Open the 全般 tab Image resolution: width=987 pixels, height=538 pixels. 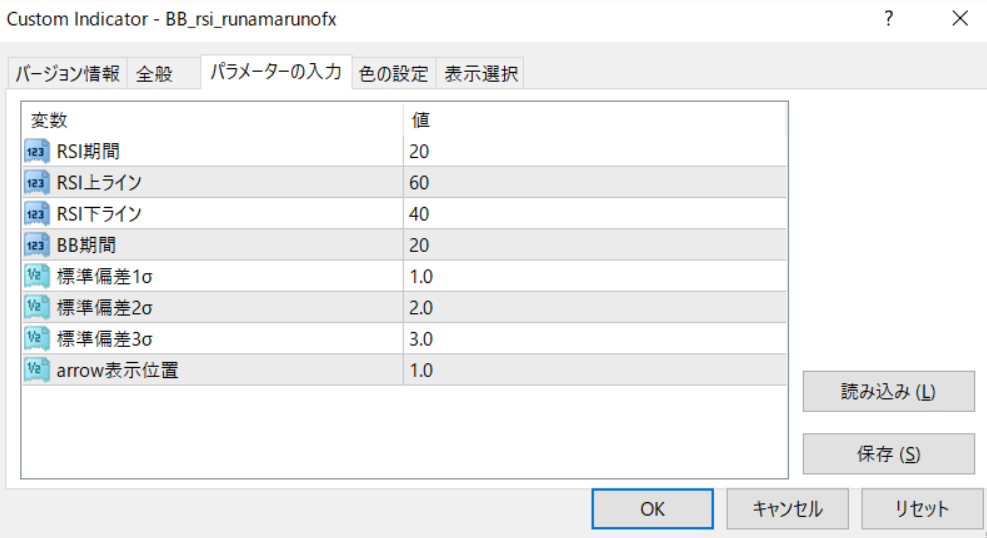click(155, 73)
